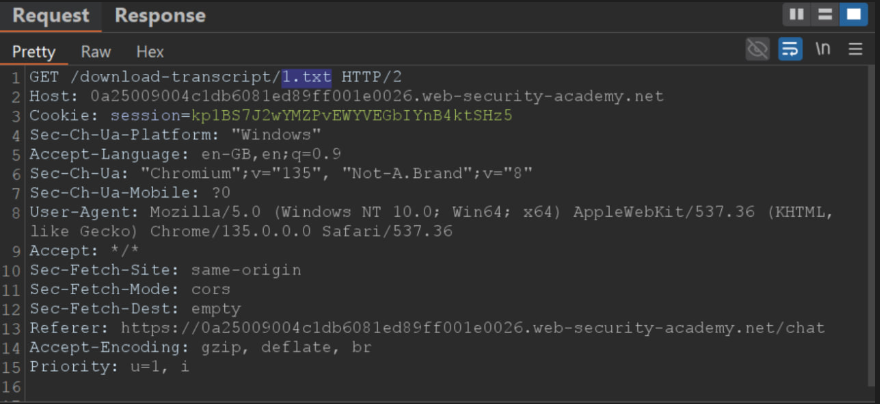The width and height of the screenshot is (880, 404).
Task: Select the Raw view tab
Action: tap(96, 52)
